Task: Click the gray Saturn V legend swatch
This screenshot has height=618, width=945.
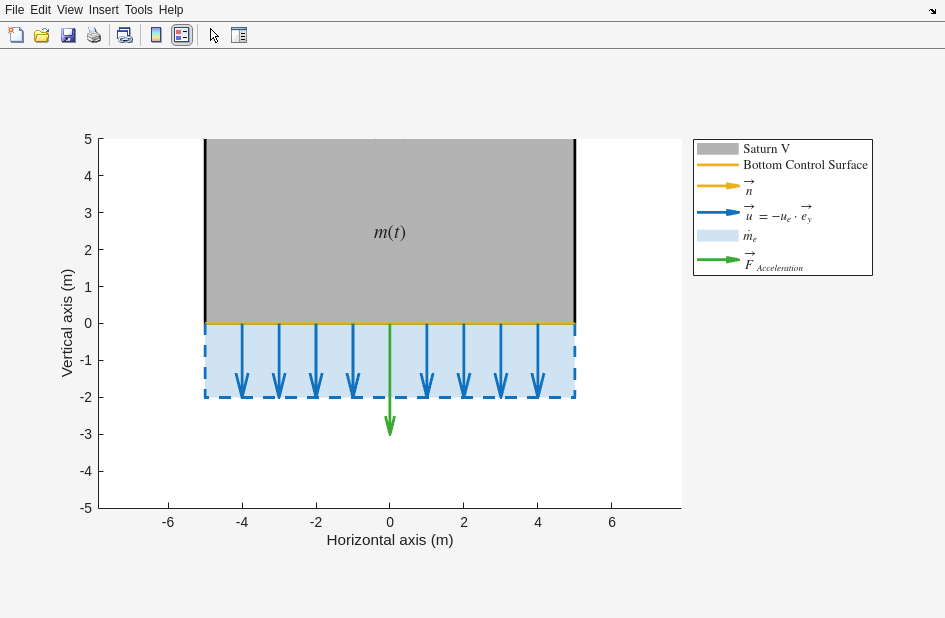Action: pyautogui.click(x=717, y=149)
